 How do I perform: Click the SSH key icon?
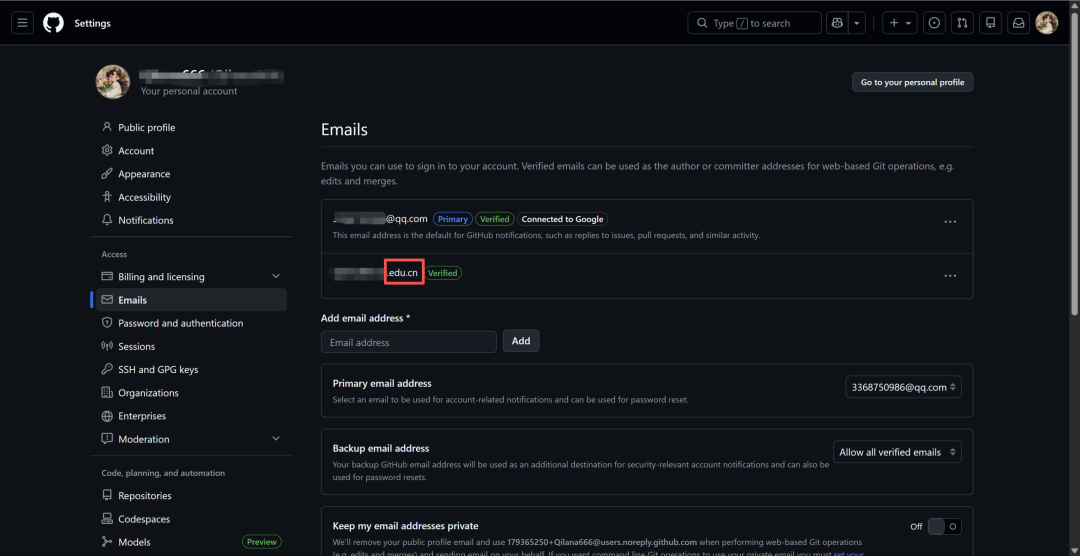click(x=107, y=369)
